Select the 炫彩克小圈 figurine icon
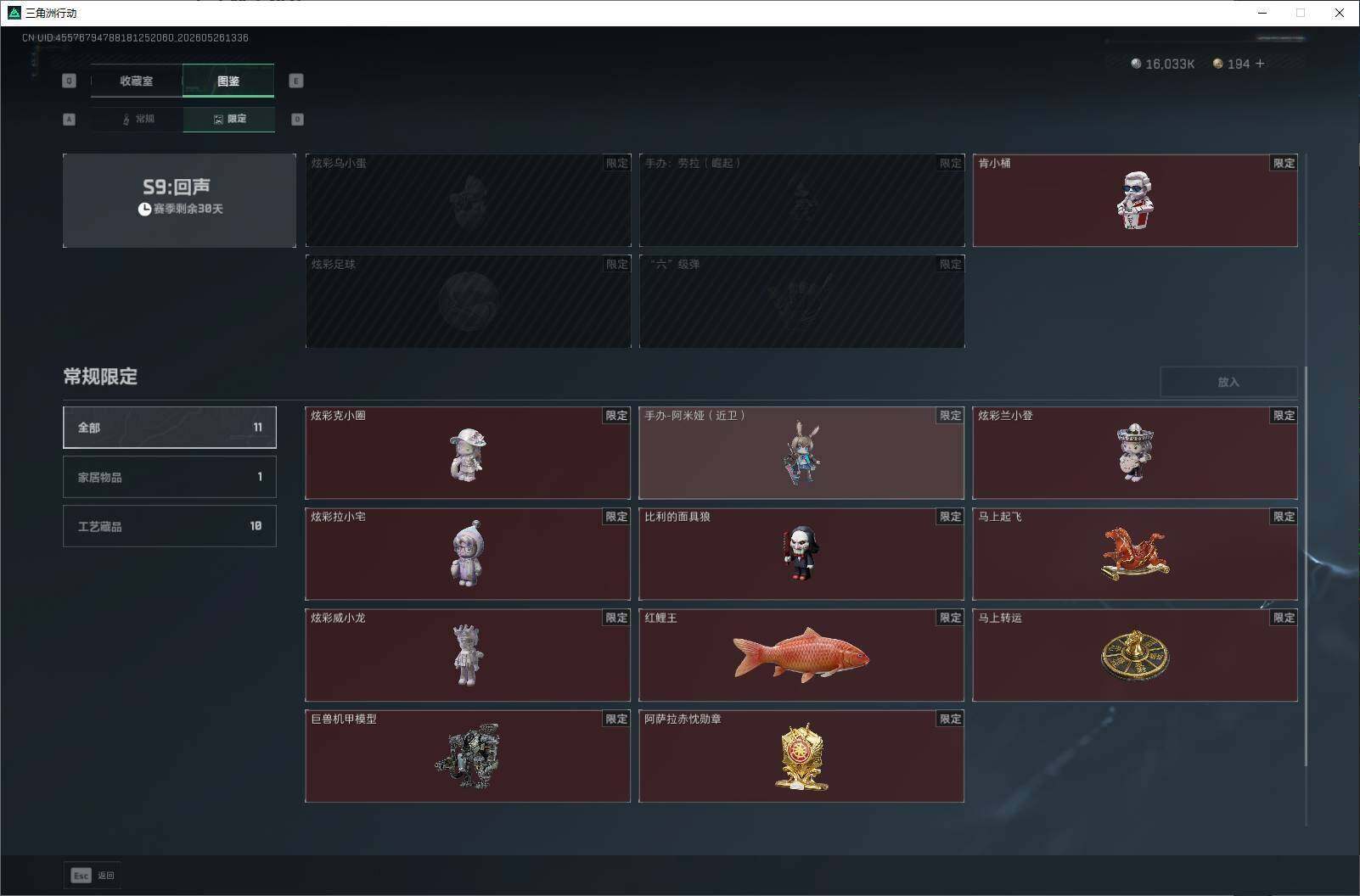This screenshot has height=896, width=1360. 468,456
